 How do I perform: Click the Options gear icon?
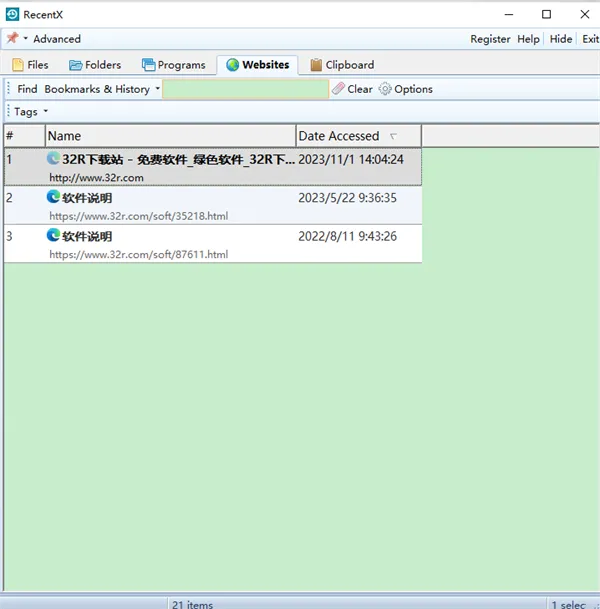pyautogui.click(x=385, y=89)
